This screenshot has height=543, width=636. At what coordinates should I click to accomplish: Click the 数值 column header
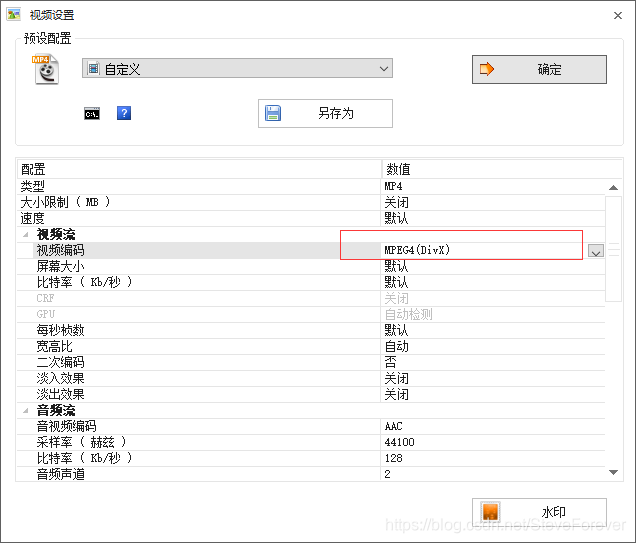[501, 169]
